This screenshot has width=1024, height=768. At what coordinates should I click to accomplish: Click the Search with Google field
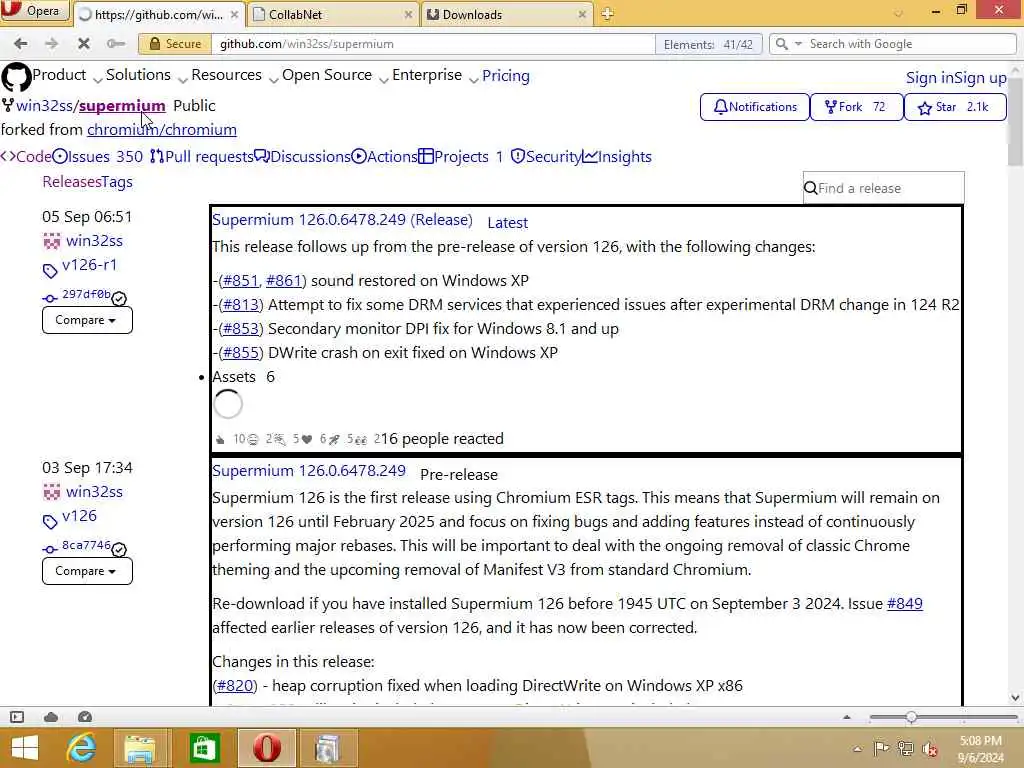[x=911, y=44]
